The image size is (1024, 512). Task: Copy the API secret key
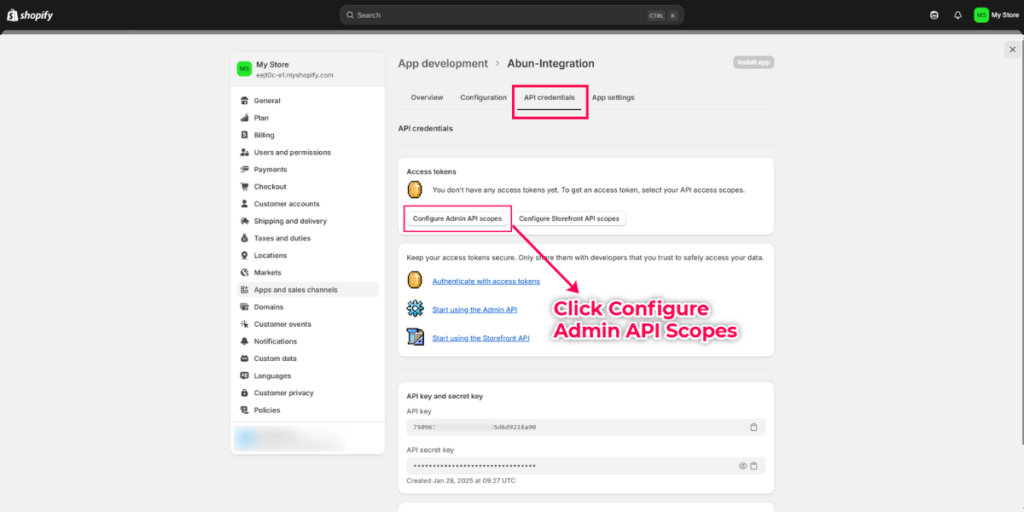[754, 466]
